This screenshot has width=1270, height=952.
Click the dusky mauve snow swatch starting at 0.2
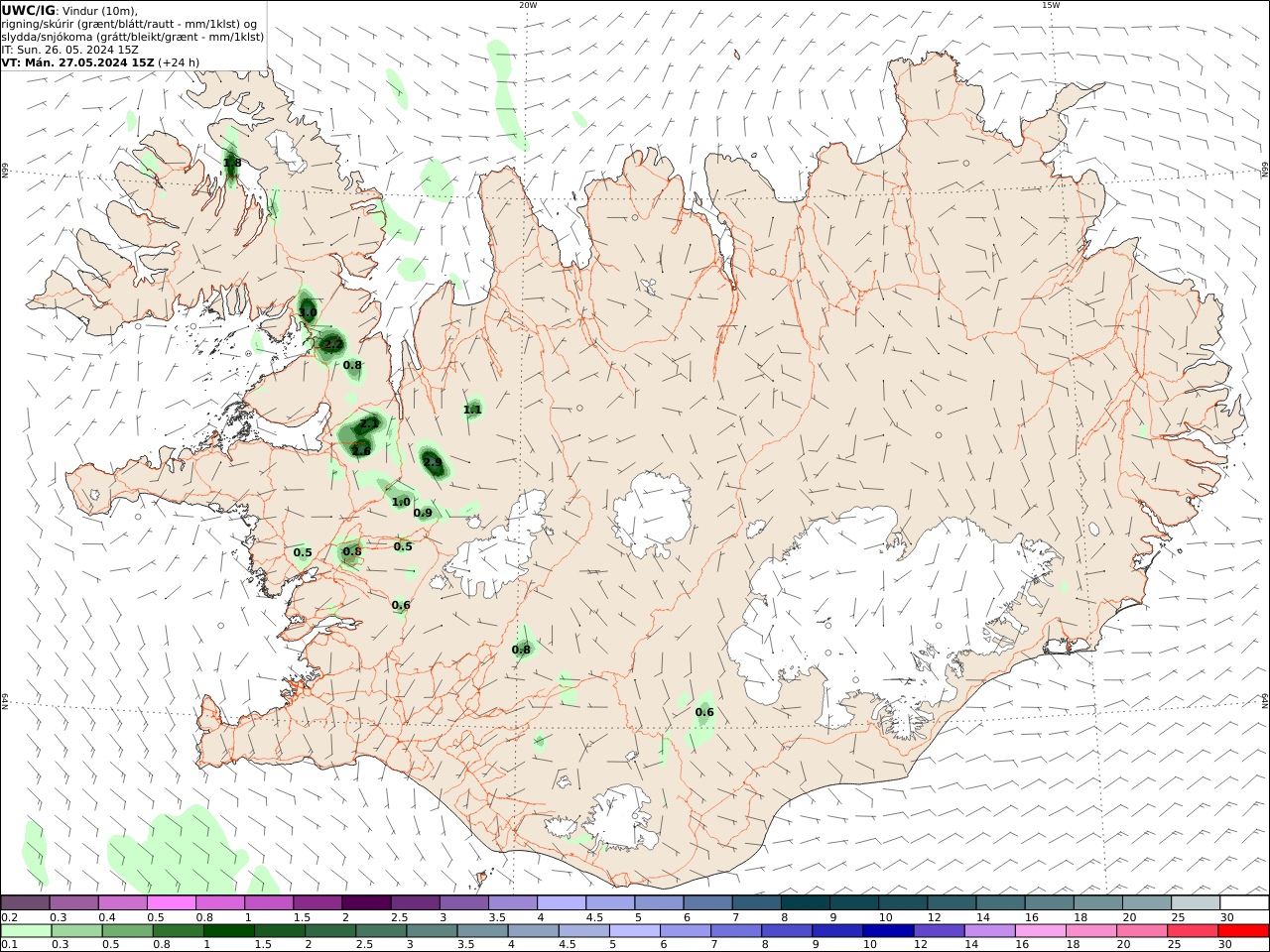point(26,902)
